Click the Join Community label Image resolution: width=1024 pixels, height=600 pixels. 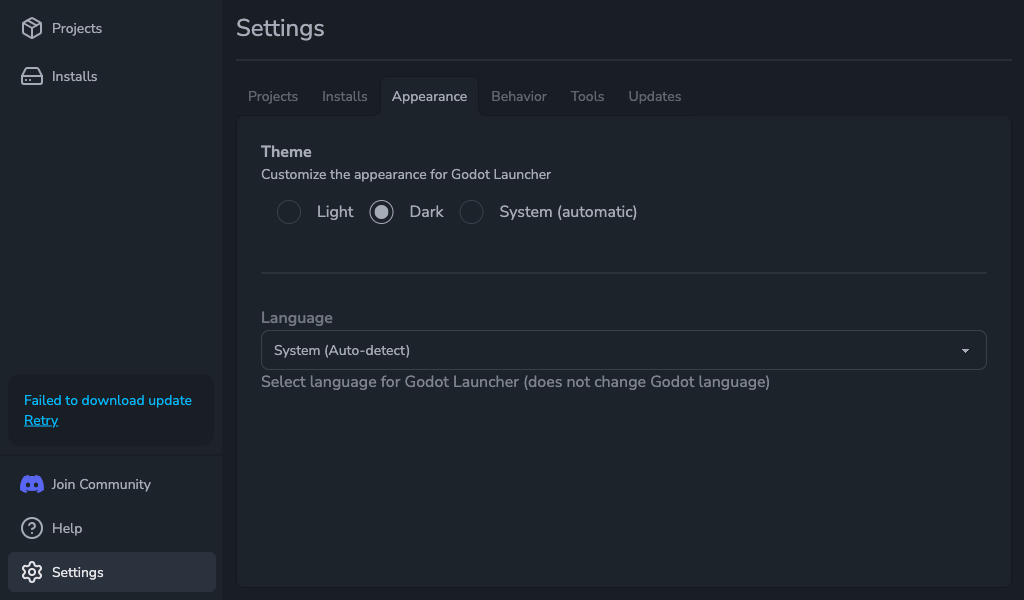coord(101,484)
